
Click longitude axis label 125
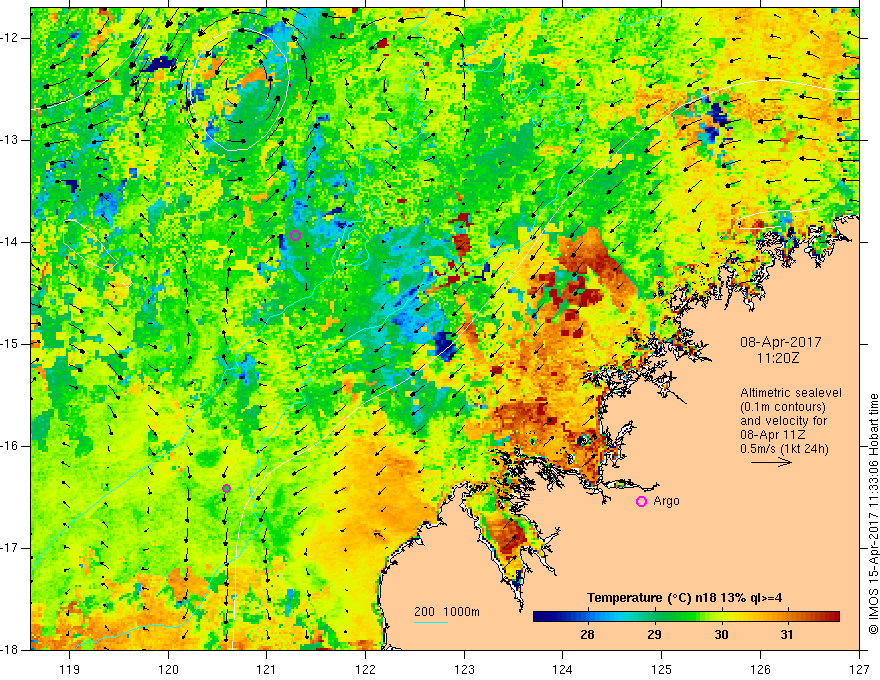point(662,669)
